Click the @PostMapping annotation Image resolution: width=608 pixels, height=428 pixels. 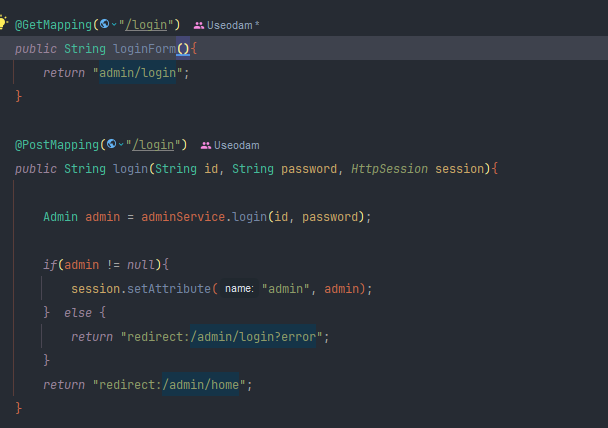(x=57, y=145)
